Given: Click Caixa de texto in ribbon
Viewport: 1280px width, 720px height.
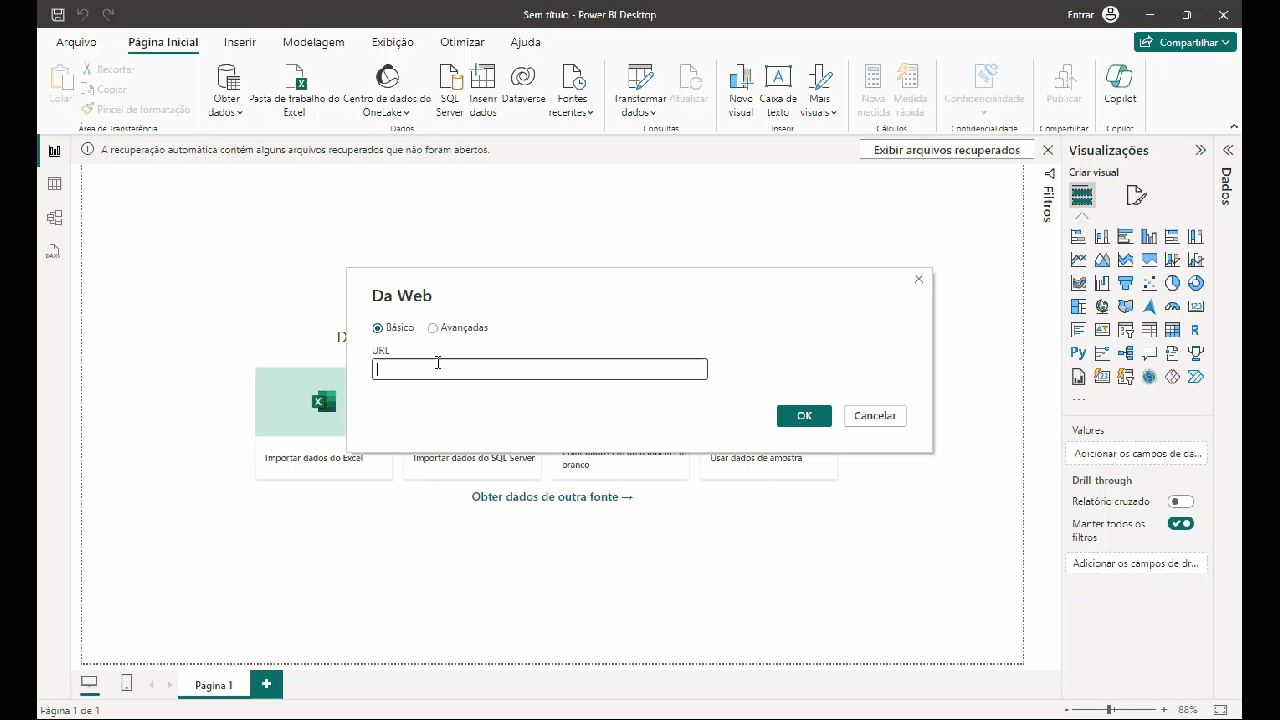Looking at the screenshot, I should coord(778,90).
